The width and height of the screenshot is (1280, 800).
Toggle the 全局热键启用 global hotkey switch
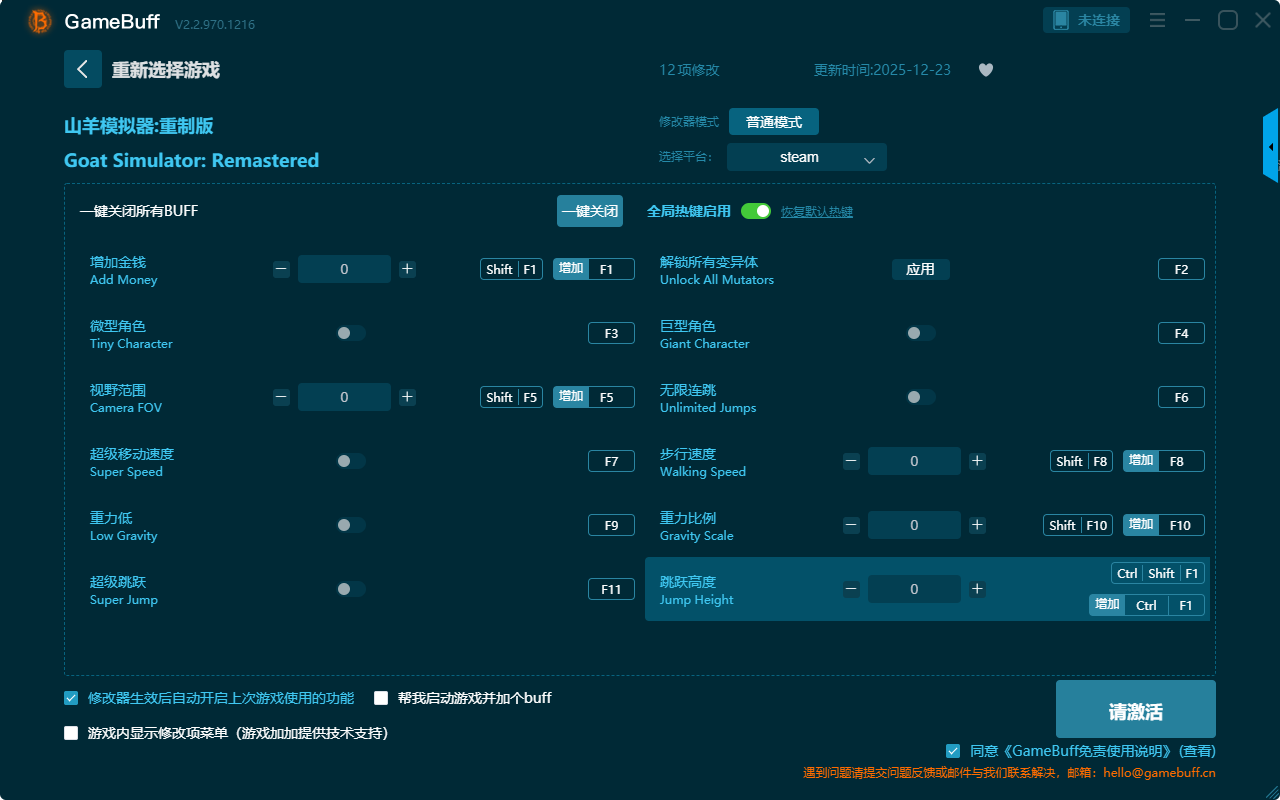coord(756,211)
